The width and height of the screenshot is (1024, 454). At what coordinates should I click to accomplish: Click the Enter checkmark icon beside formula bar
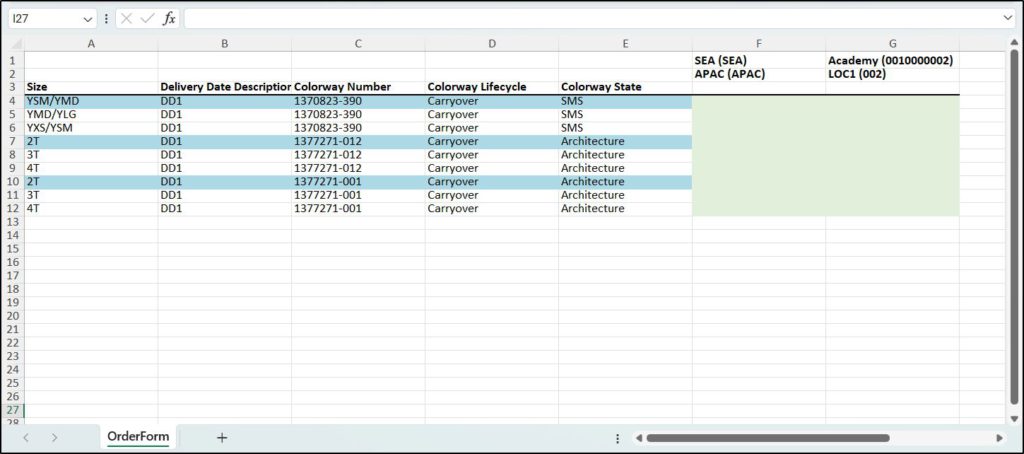pos(147,19)
